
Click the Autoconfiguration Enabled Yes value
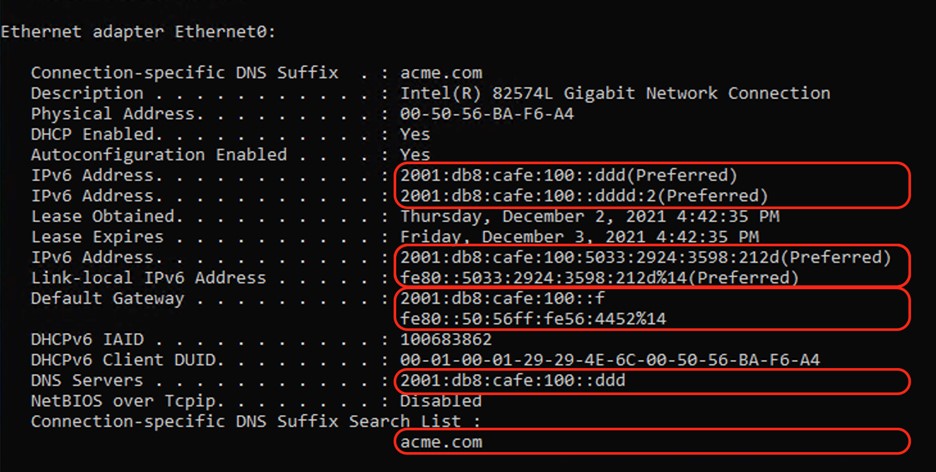pos(415,155)
